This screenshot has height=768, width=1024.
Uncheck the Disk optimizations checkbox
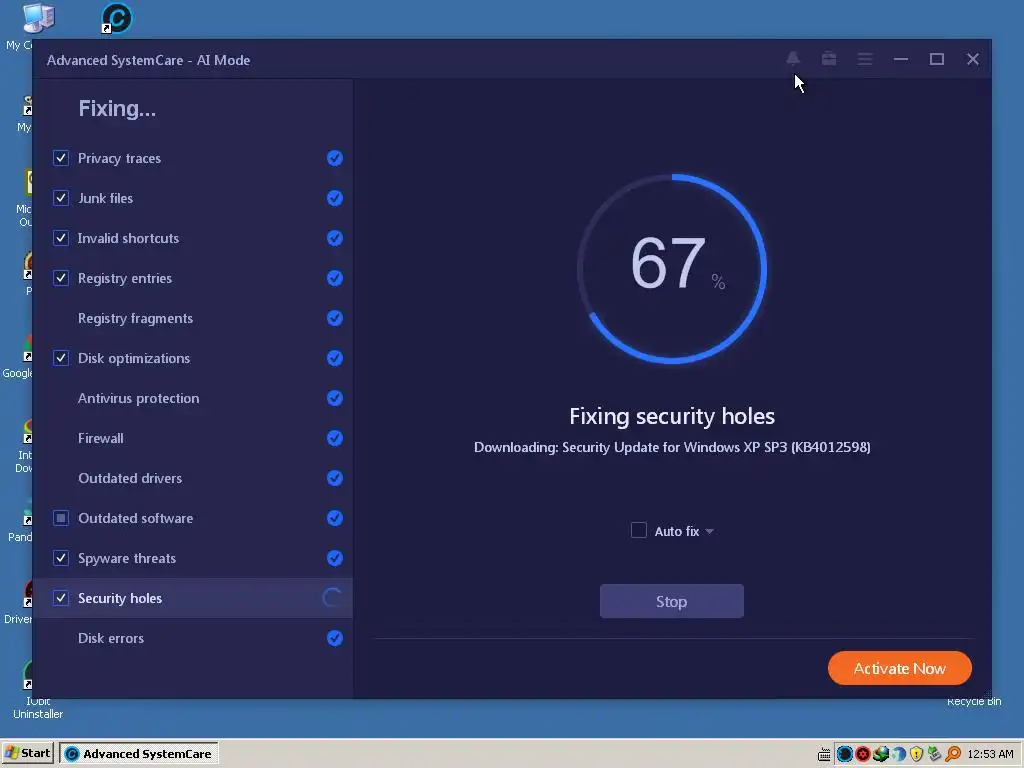[61, 358]
